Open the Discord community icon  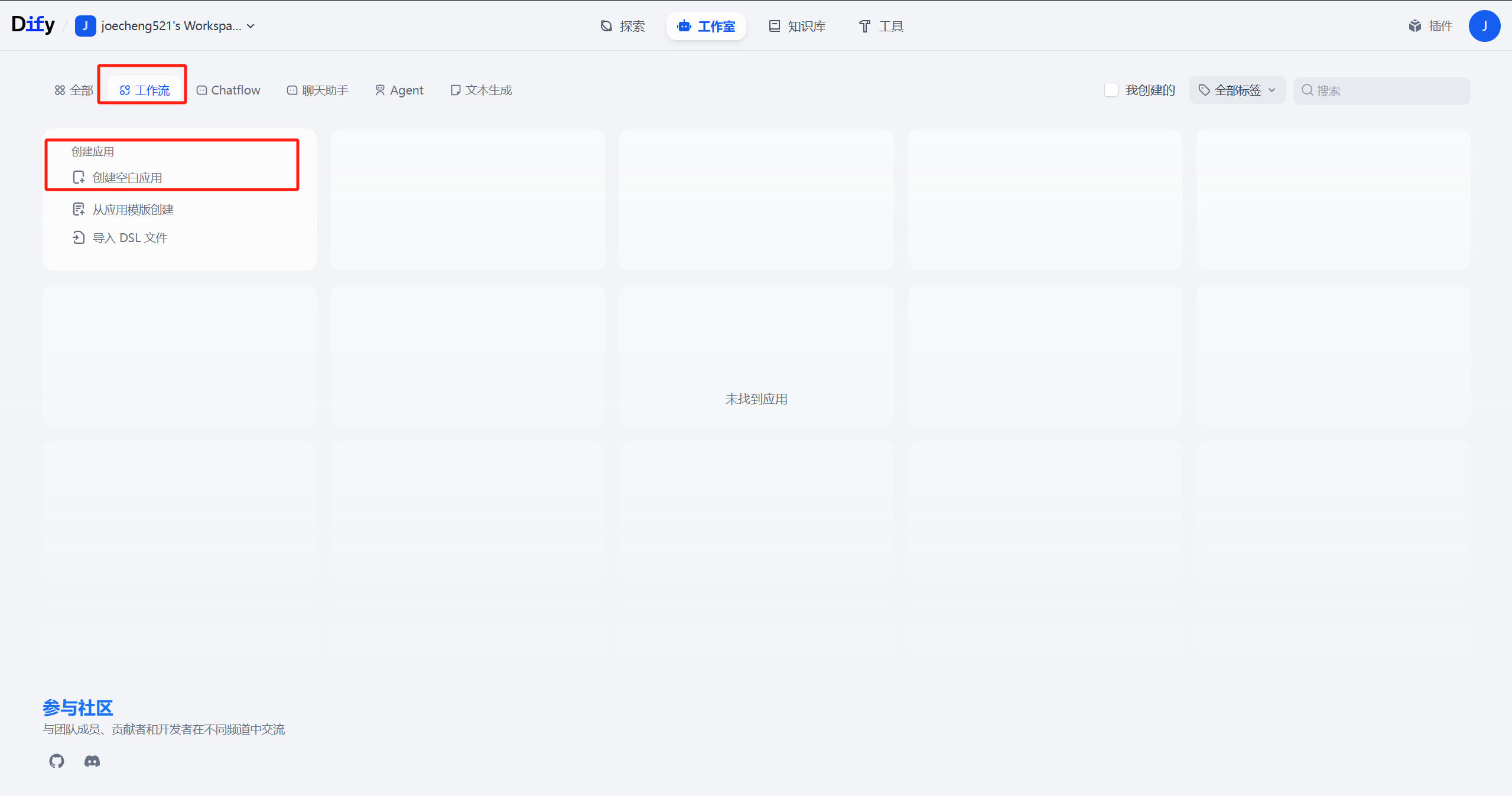tap(92, 761)
